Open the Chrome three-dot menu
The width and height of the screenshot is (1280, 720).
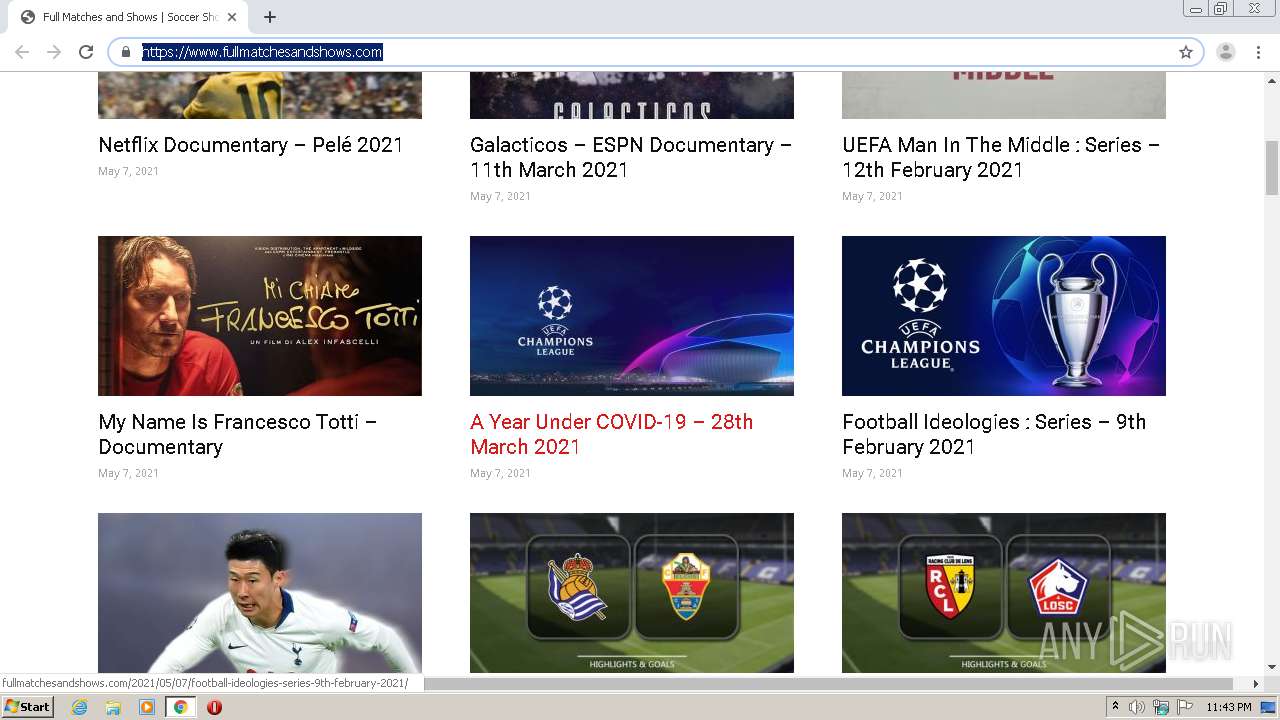pos(1258,52)
